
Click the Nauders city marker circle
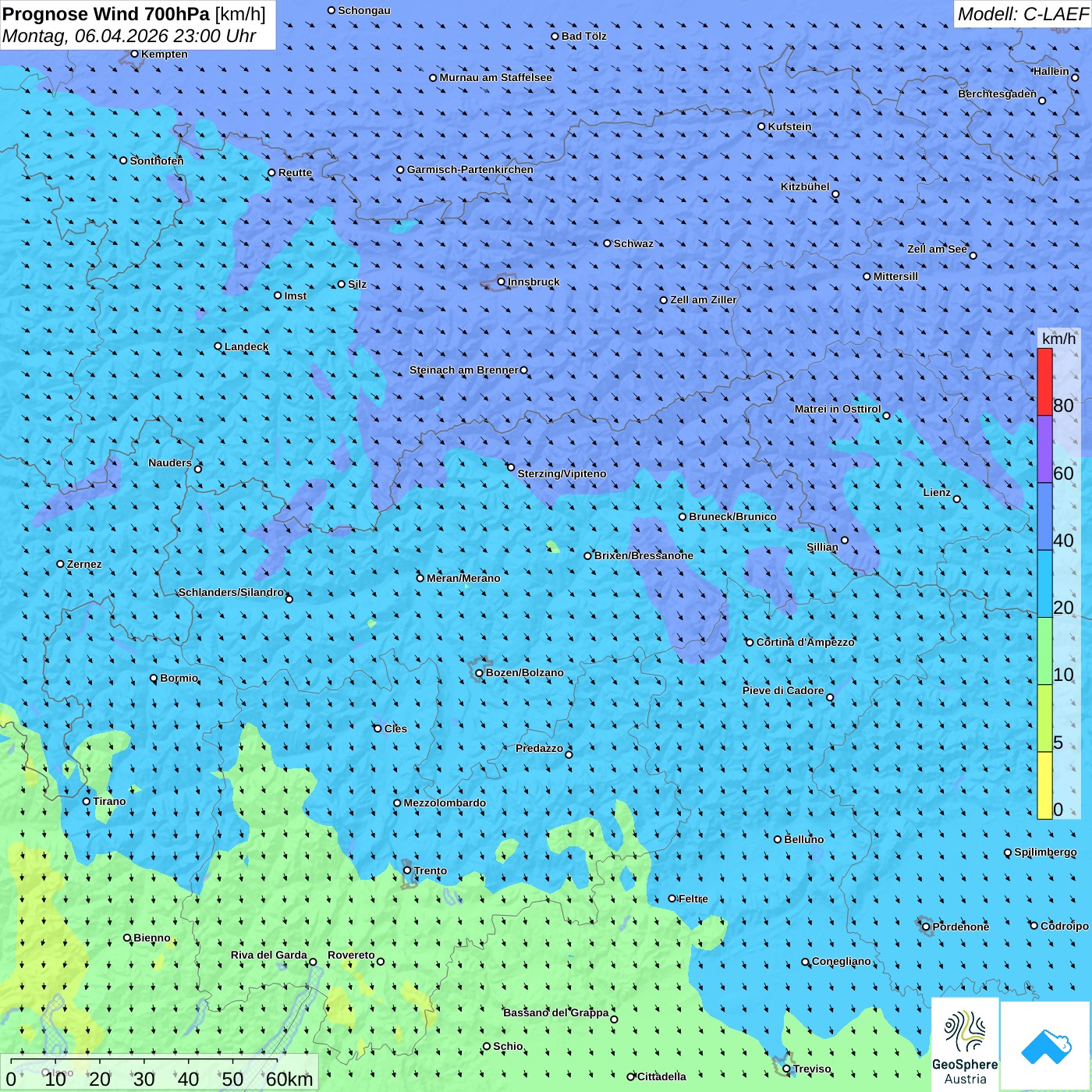pyautogui.click(x=198, y=469)
